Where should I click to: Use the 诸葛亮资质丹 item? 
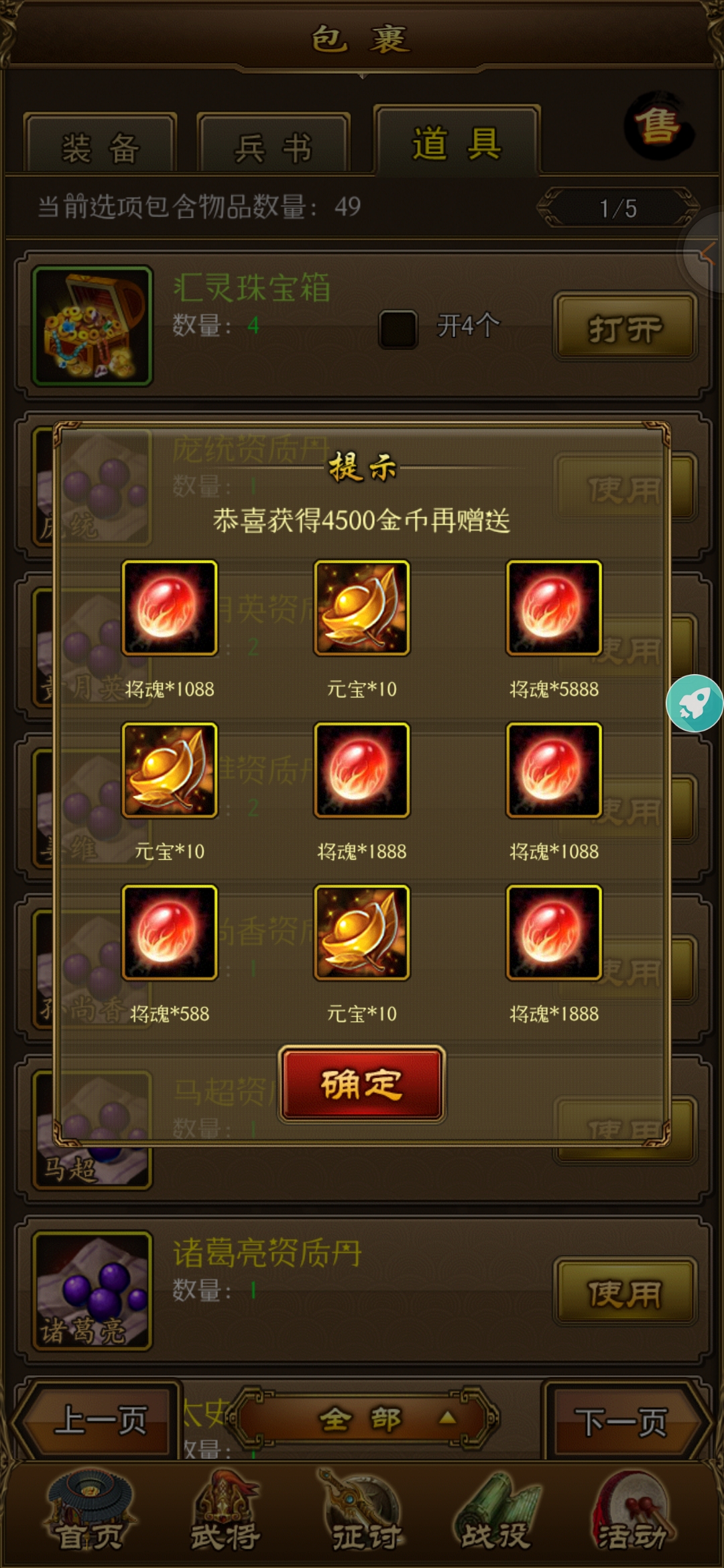coord(625,1292)
